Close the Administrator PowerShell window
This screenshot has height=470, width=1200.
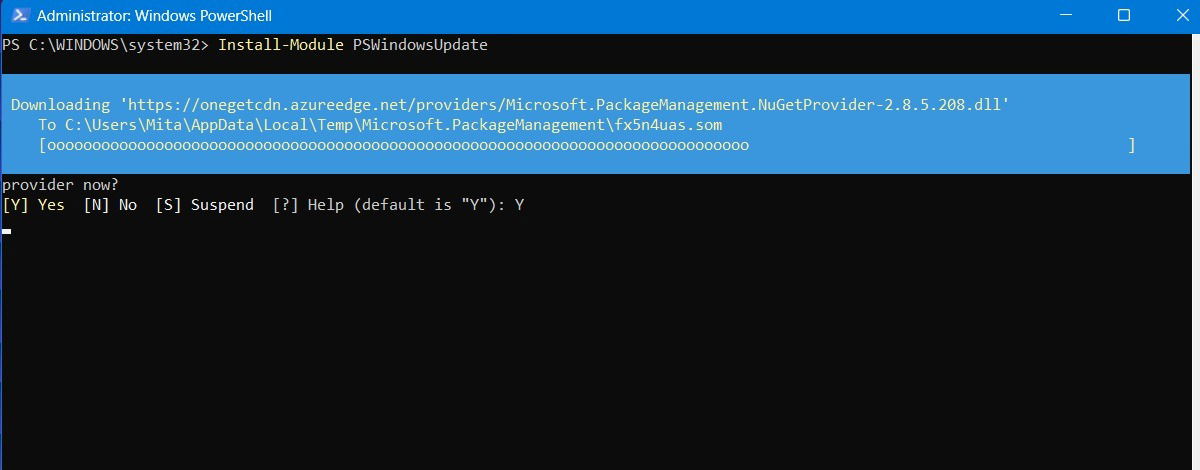pos(1176,16)
